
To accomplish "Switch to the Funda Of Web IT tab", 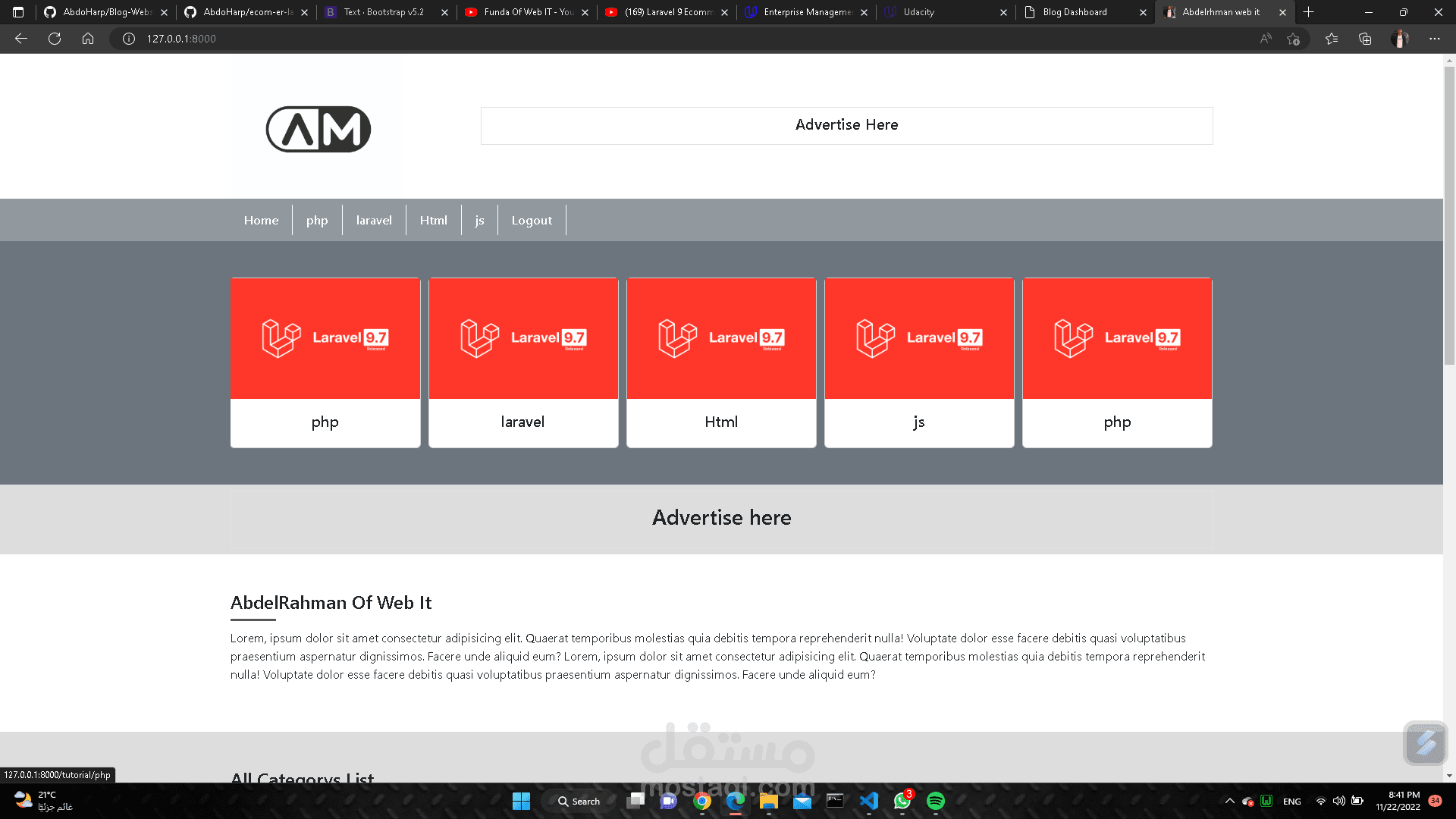I will click(527, 12).
